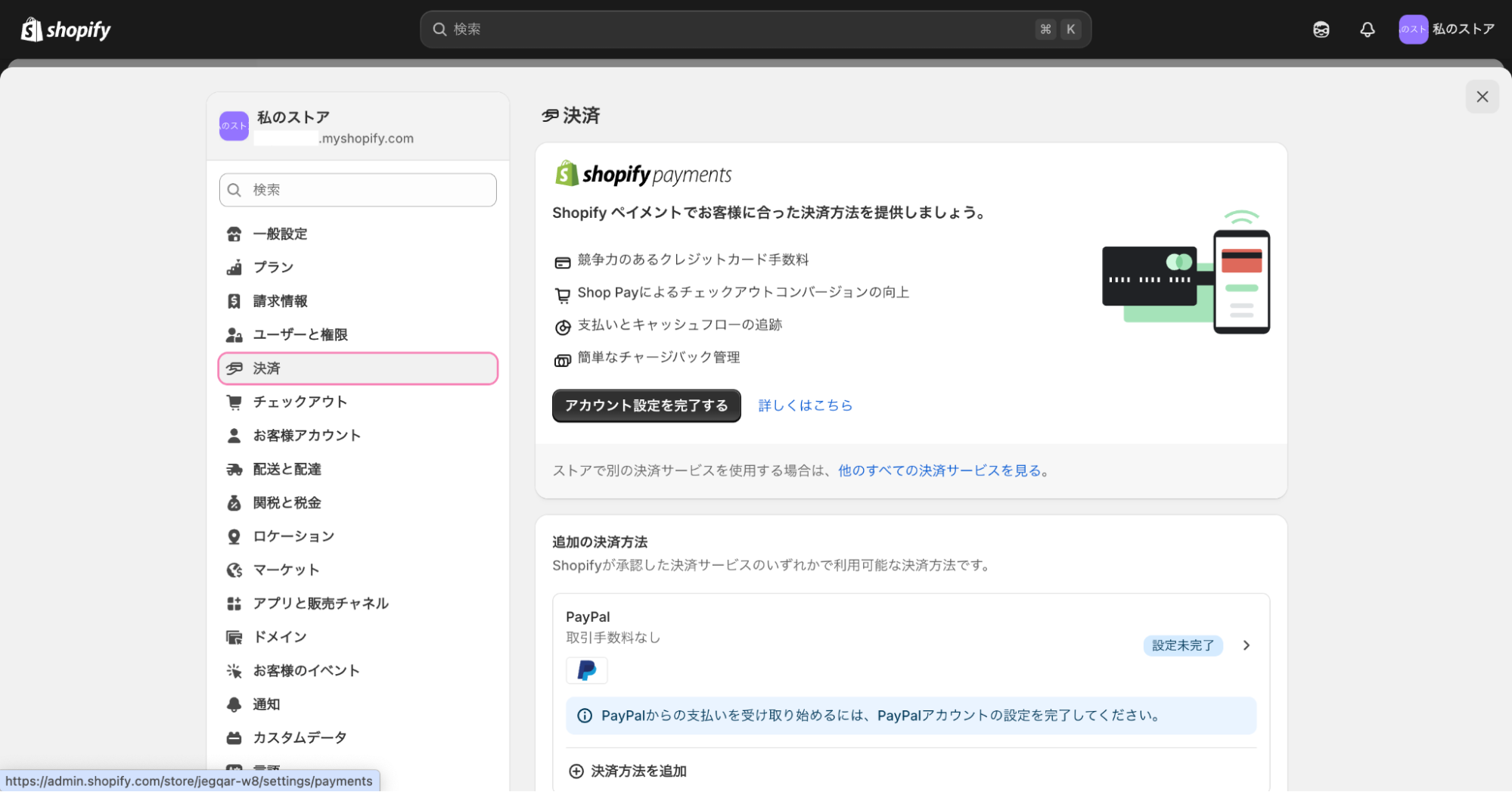Click inside the sidebar 検索 search field
The image size is (1512, 792).
click(357, 190)
